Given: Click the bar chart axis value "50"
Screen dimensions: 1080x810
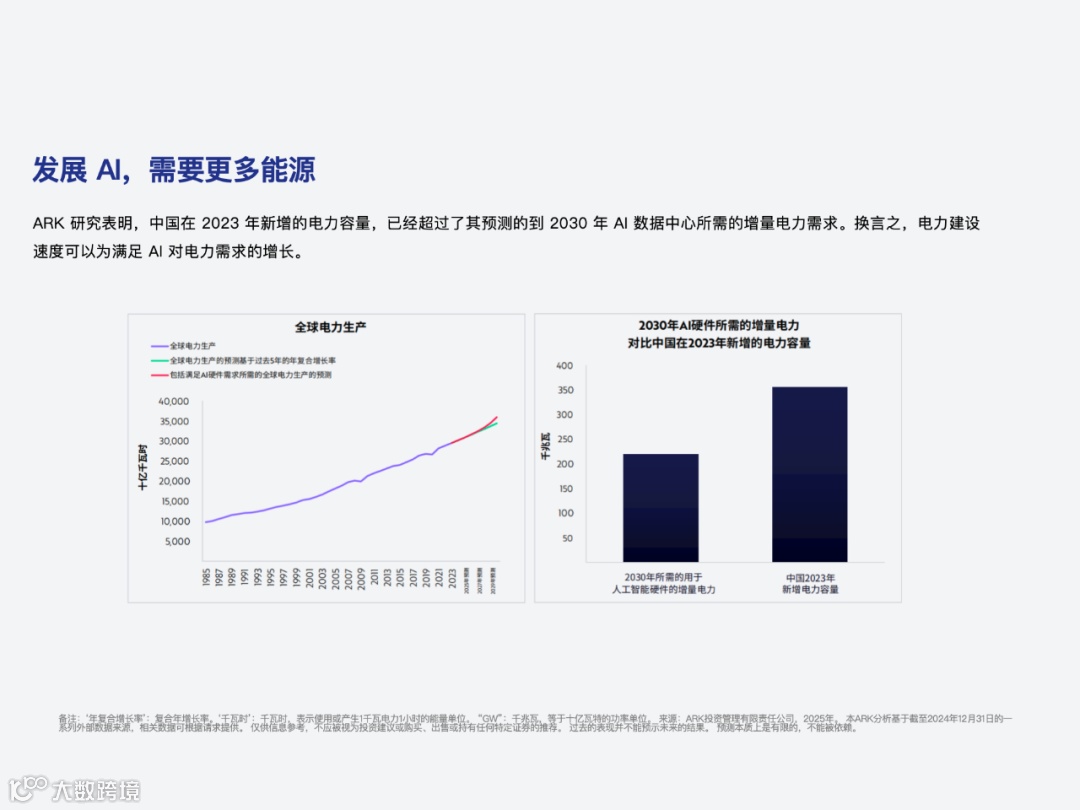Looking at the screenshot, I should pyautogui.click(x=567, y=538).
